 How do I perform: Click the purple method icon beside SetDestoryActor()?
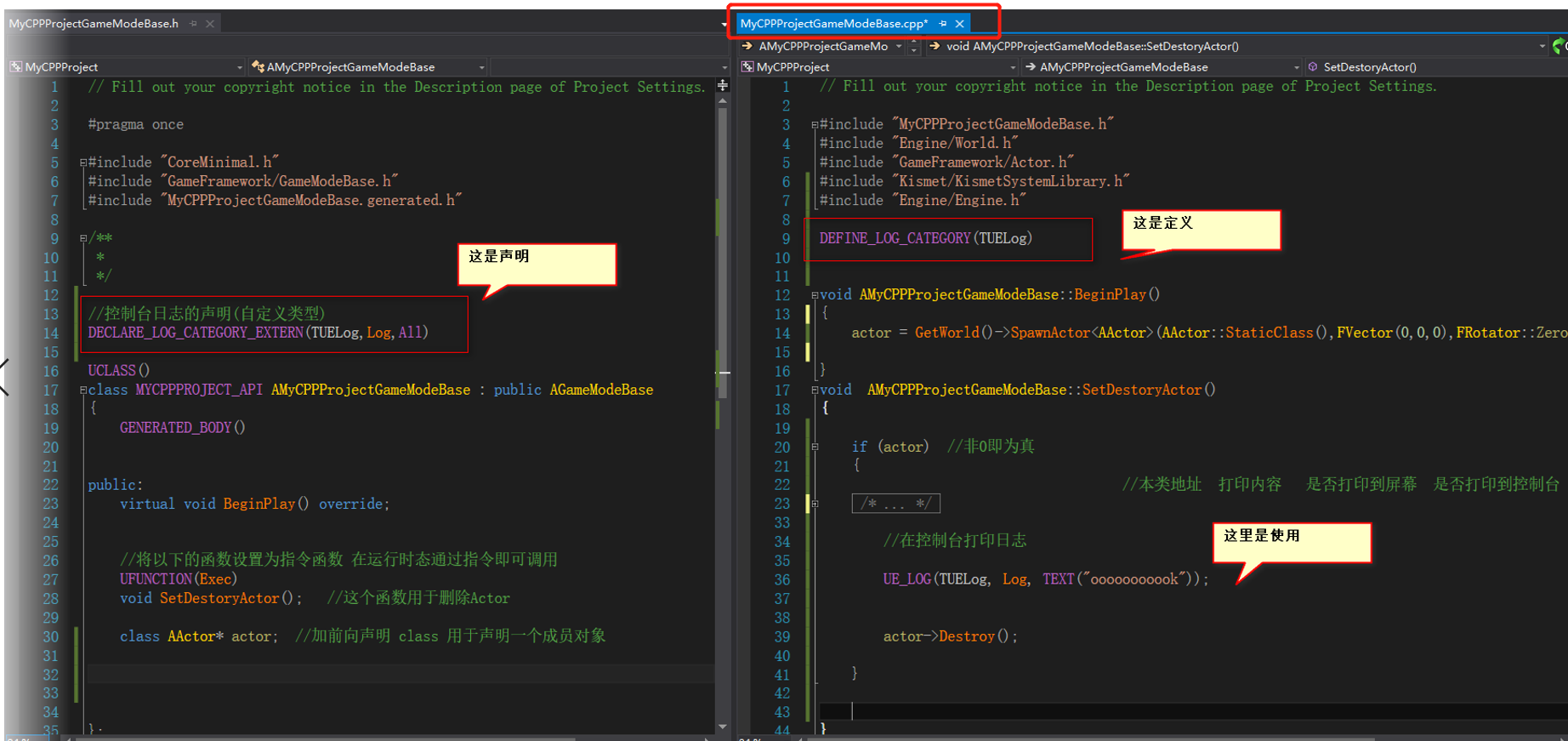[x=1314, y=66]
